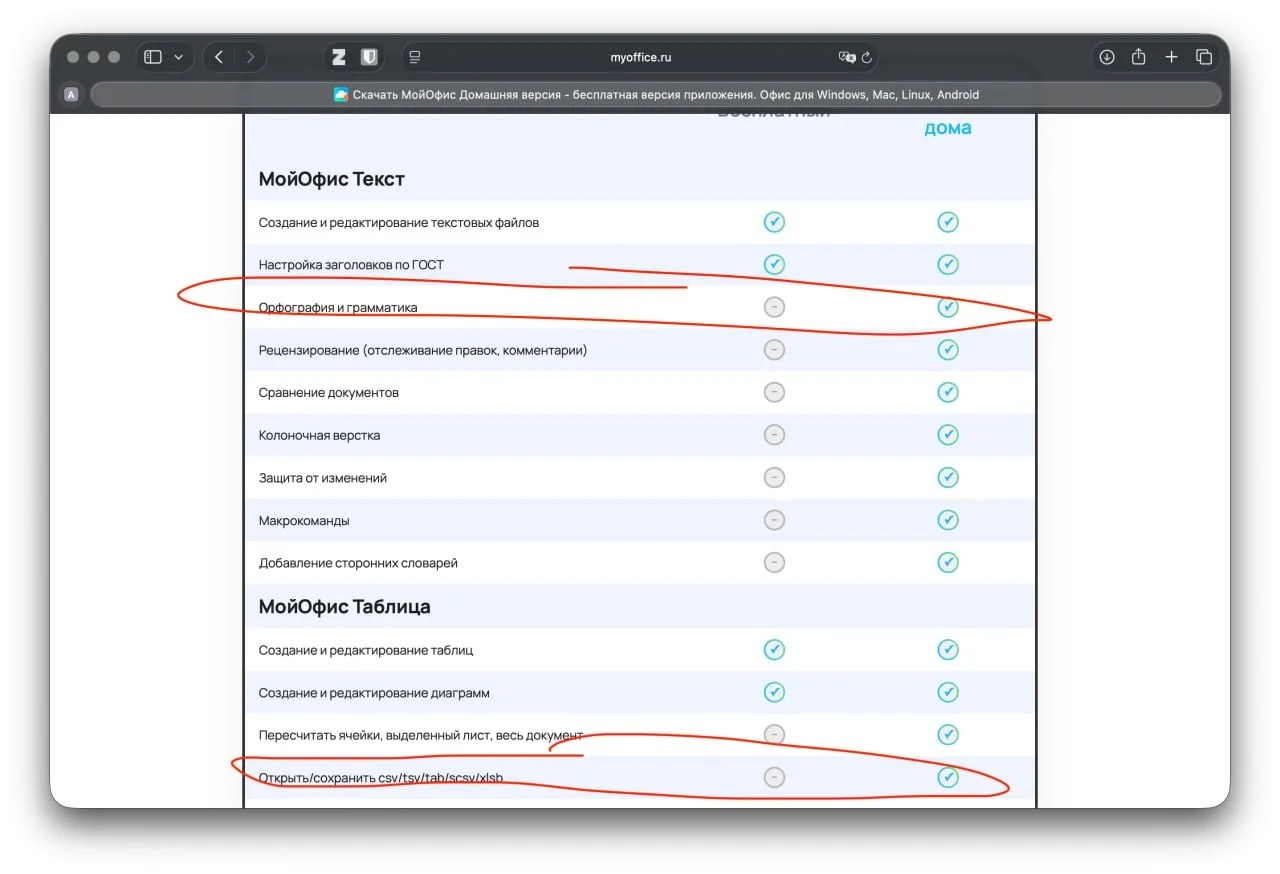This screenshot has width=1280, height=874.
Task: Click the text Сравнение документов
Action: (x=329, y=393)
